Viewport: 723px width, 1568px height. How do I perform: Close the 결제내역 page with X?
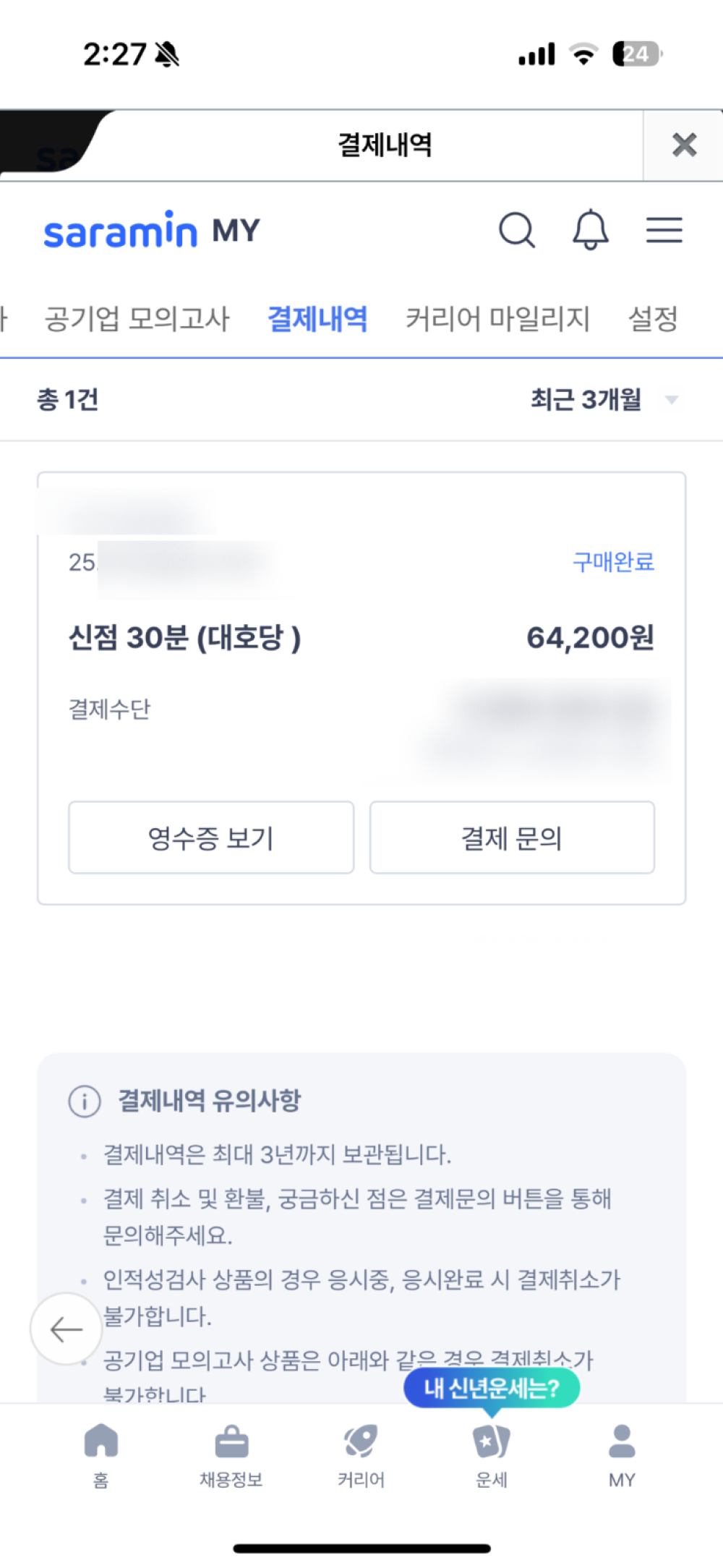tap(683, 145)
